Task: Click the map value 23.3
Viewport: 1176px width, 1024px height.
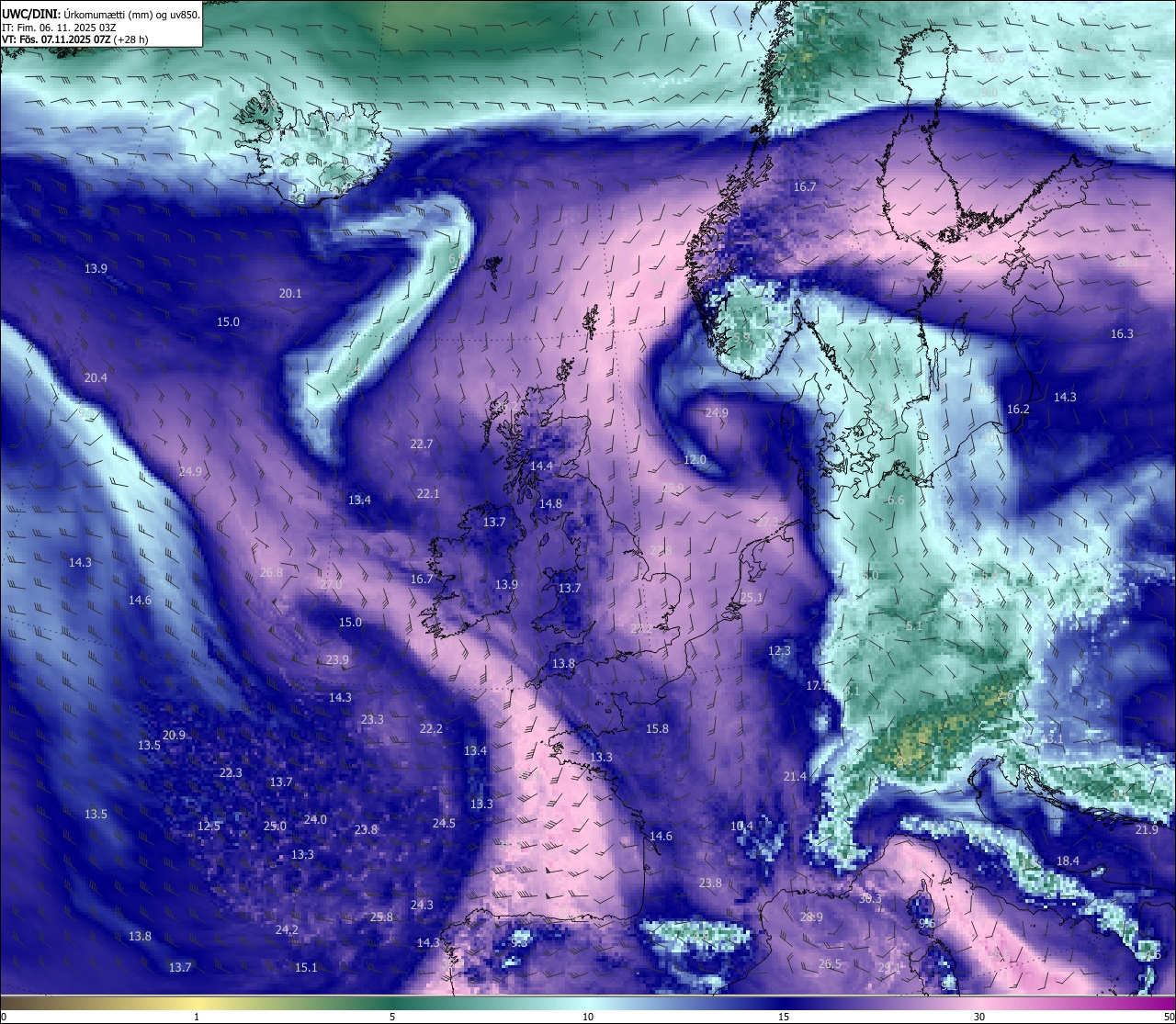Action: 372,720
